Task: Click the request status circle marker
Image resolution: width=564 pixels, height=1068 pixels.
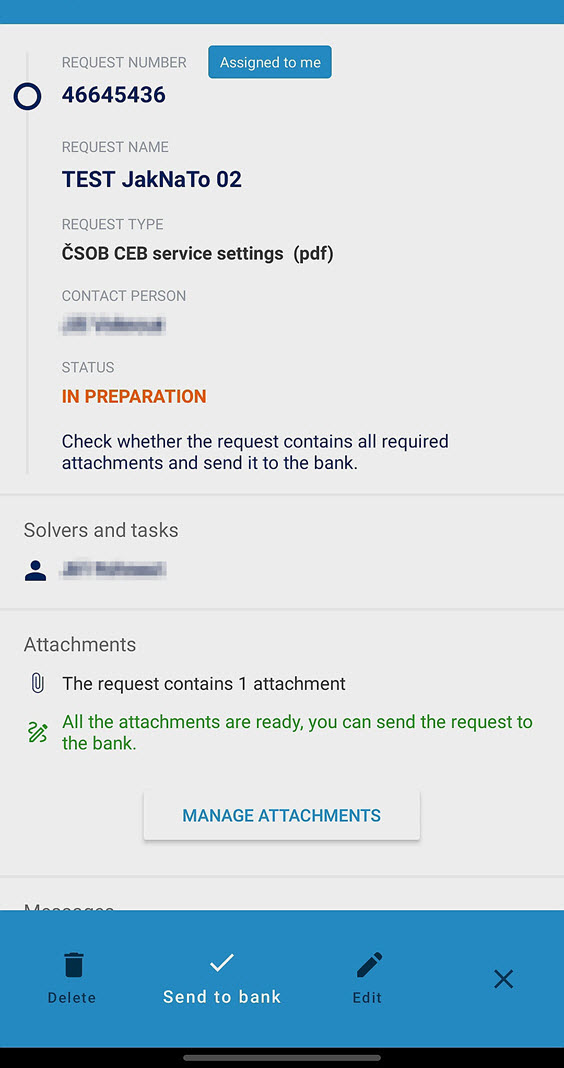Action: point(27,97)
